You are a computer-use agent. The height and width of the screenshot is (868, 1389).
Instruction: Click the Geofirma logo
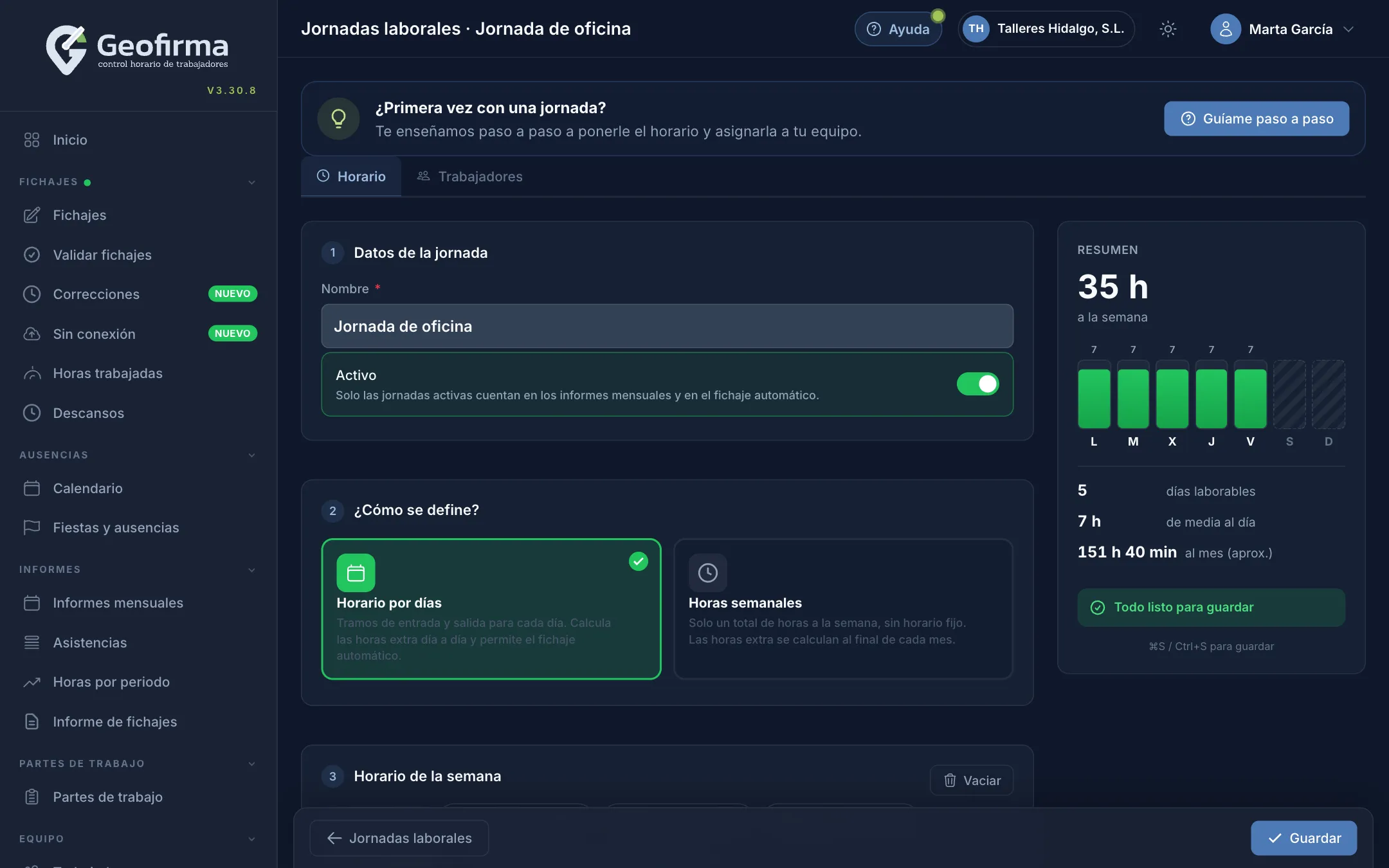[138, 50]
